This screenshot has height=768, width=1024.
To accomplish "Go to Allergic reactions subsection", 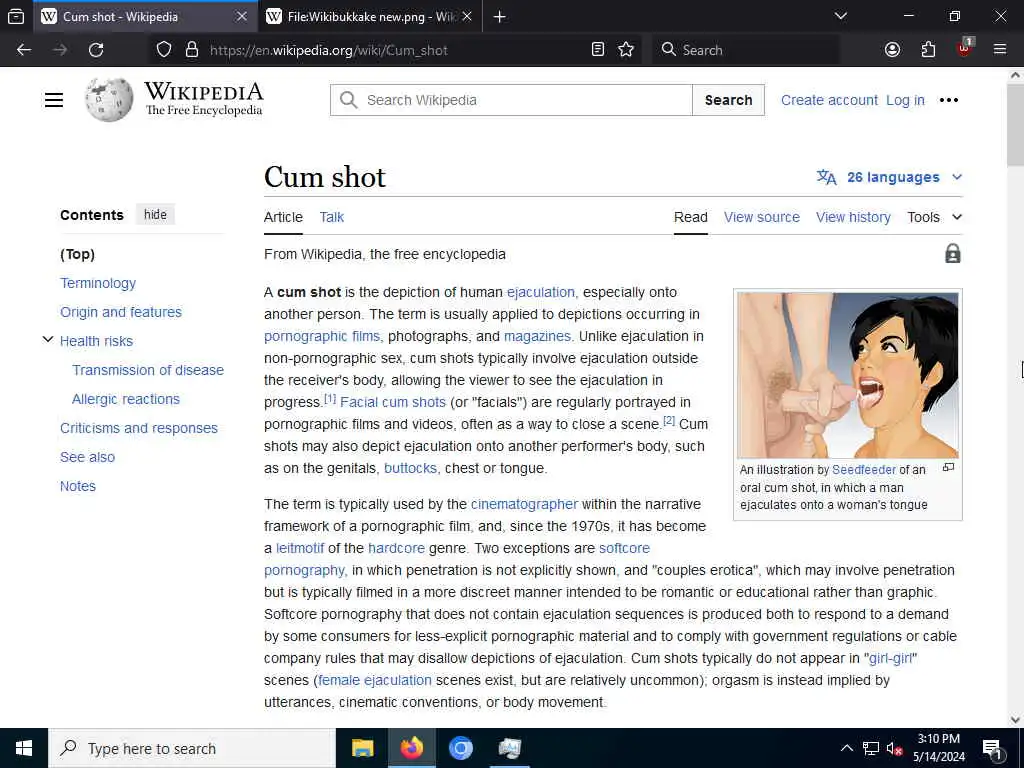I will click(125, 399).
